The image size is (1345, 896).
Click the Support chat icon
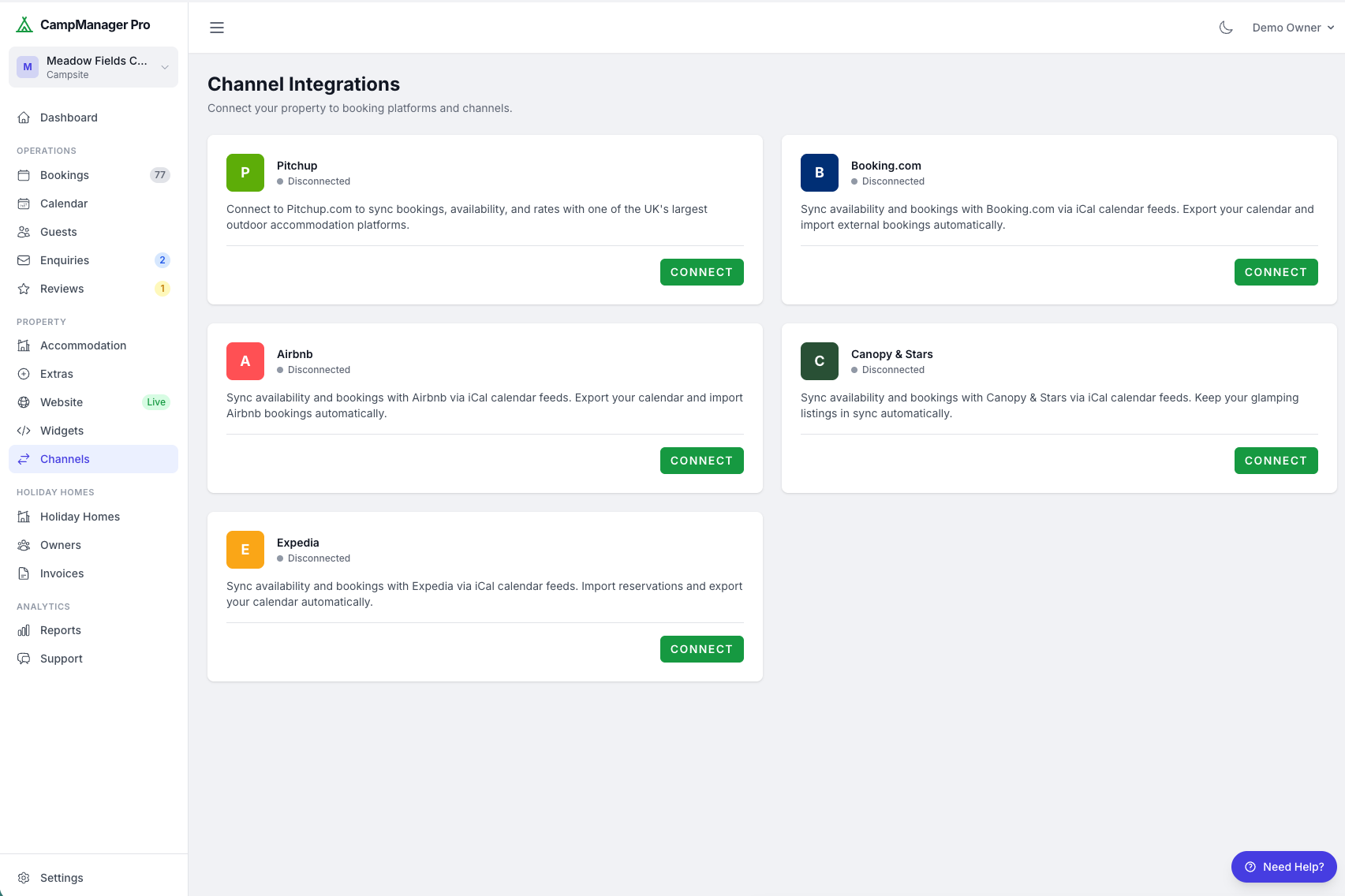click(24, 659)
